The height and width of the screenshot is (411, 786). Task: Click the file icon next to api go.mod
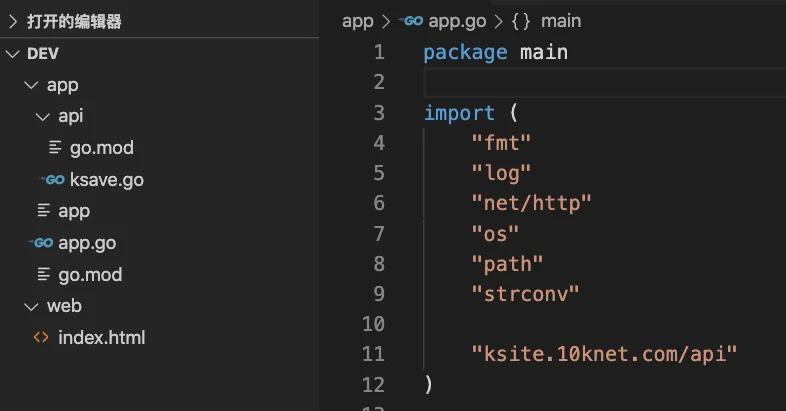pyautogui.click(x=55, y=148)
